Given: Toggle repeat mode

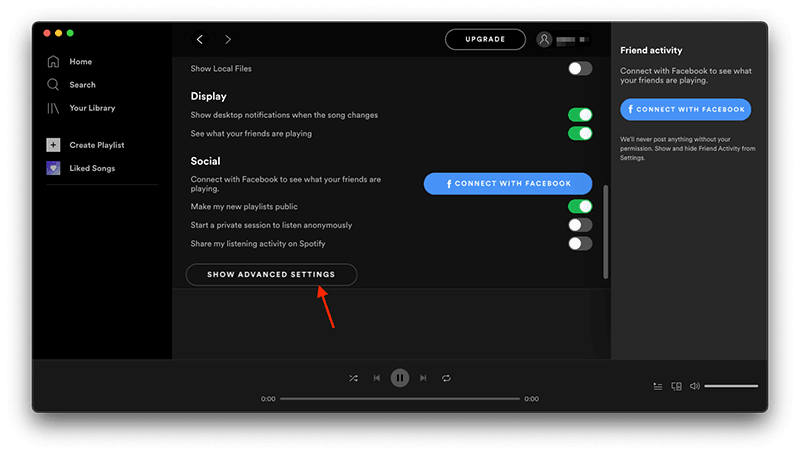Looking at the screenshot, I should 446,378.
